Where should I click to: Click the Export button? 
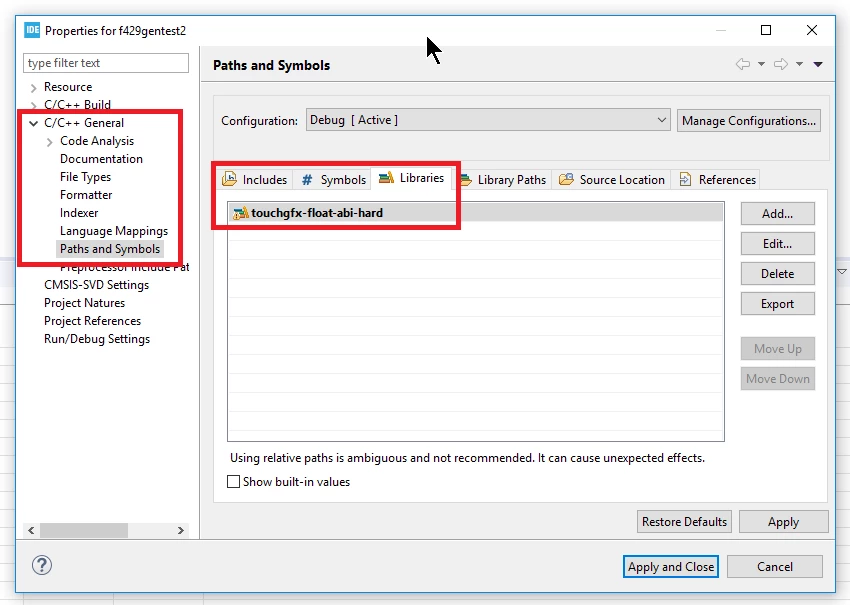point(777,304)
